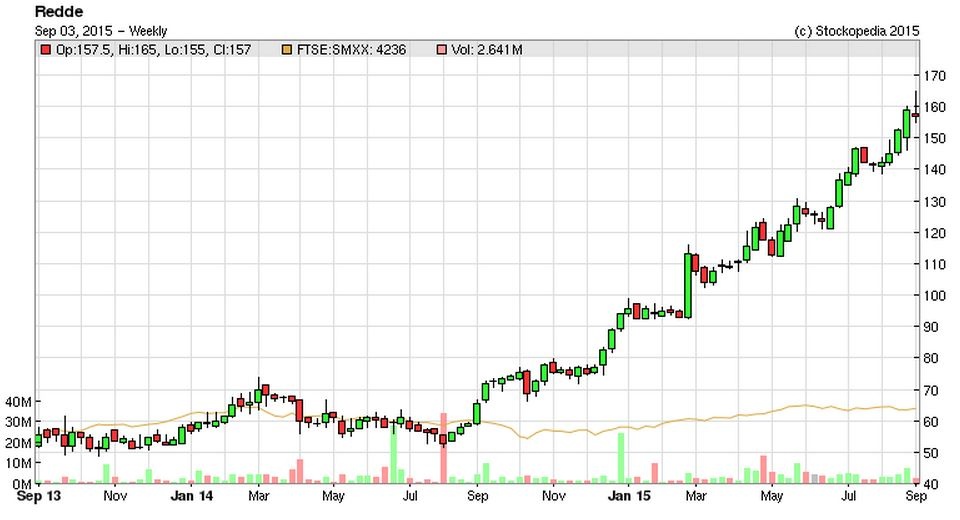Click the 'Jul' label after Jan 15
This screenshot has height=520, width=960.
coord(848,496)
